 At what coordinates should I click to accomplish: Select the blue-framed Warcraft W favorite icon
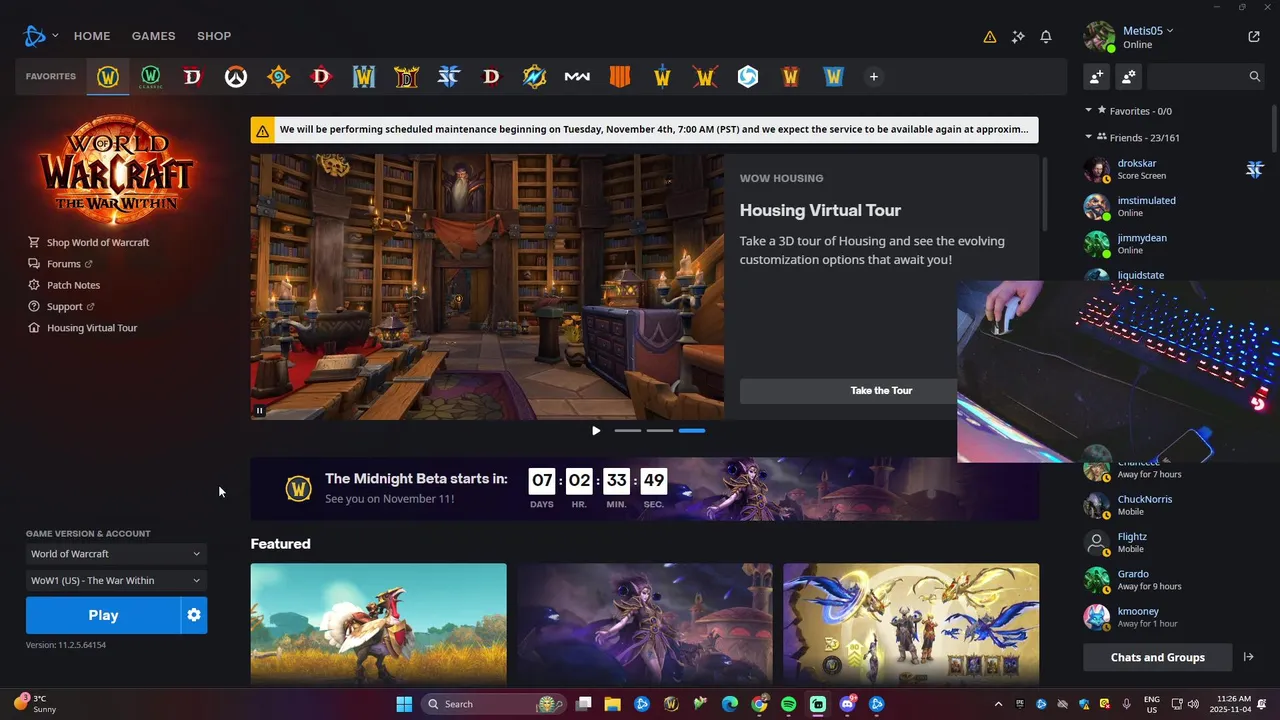833,77
